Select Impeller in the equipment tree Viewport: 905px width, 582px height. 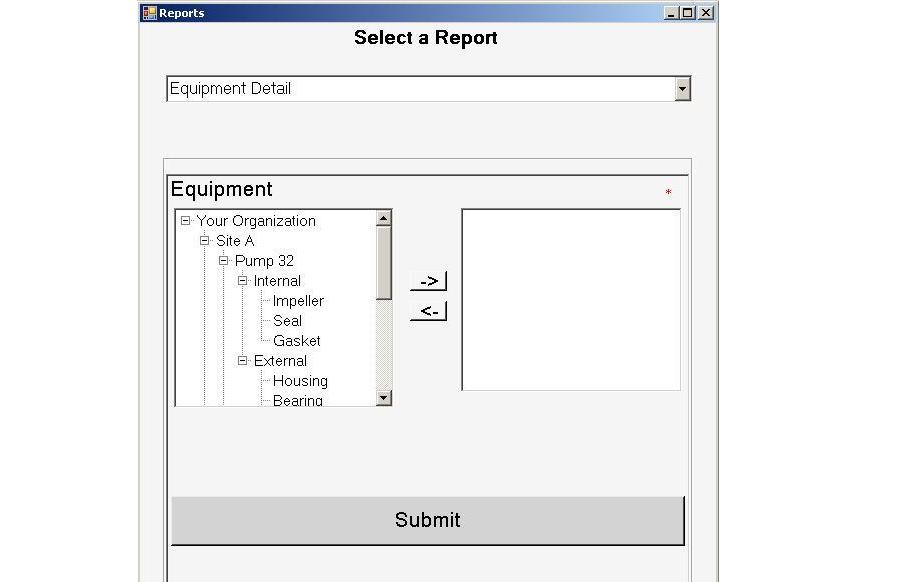pos(298,301)
